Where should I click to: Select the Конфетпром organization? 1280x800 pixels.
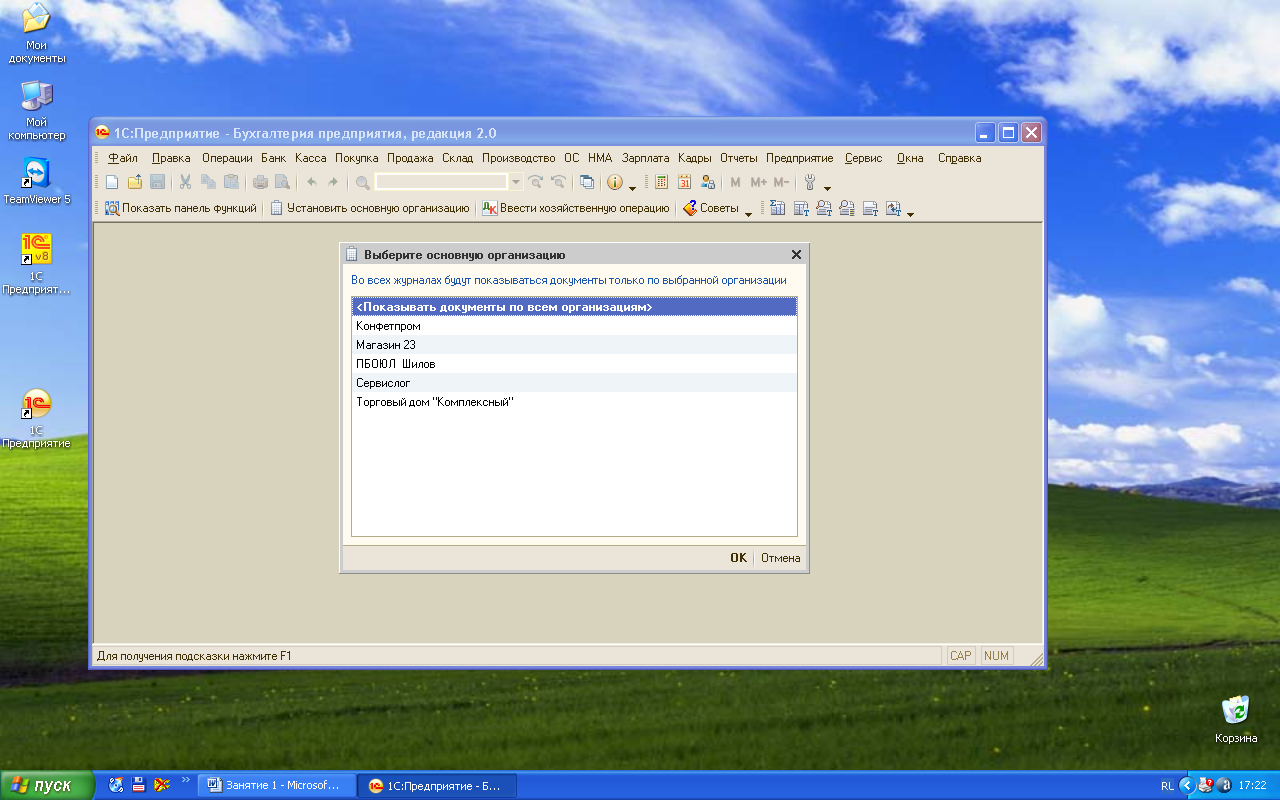(574, 326)
